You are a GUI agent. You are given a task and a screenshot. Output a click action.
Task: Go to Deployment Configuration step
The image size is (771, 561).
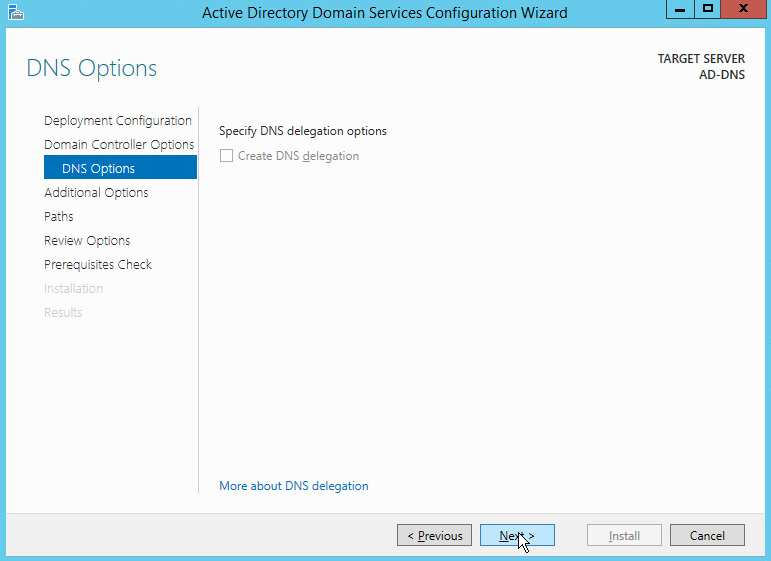click(x=117, y=121)
